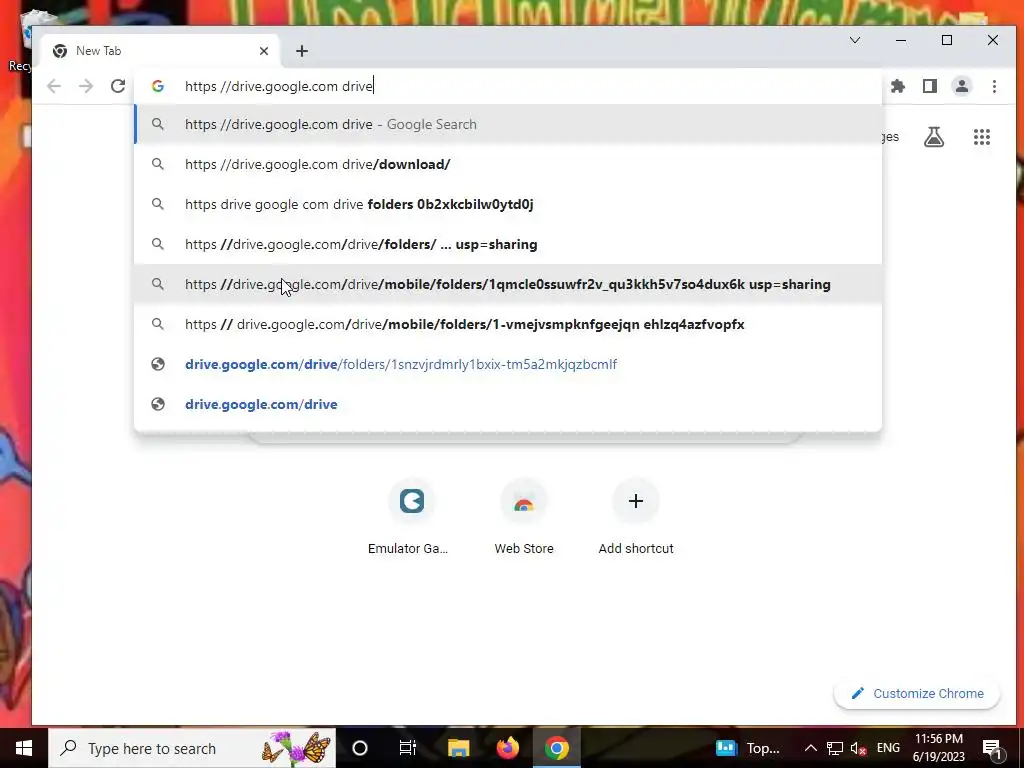1024x768 pixels.
Task: Open Task View on the taskbar
Action: coord(408,748)
